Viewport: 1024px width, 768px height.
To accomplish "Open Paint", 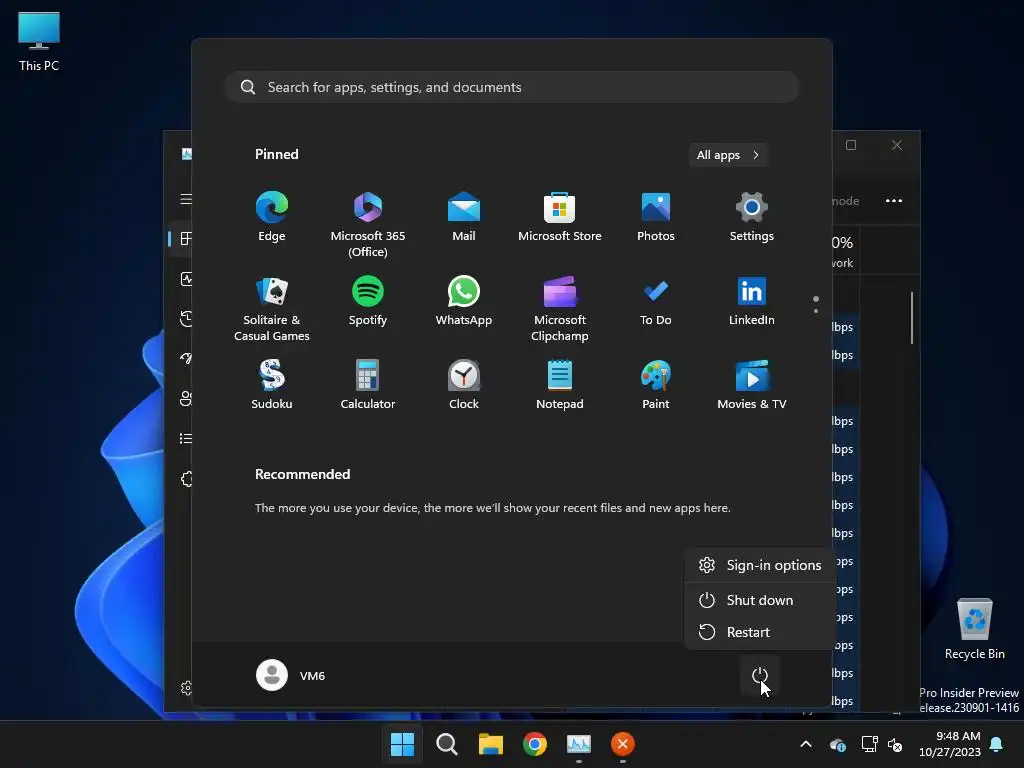I will [656, 385].
